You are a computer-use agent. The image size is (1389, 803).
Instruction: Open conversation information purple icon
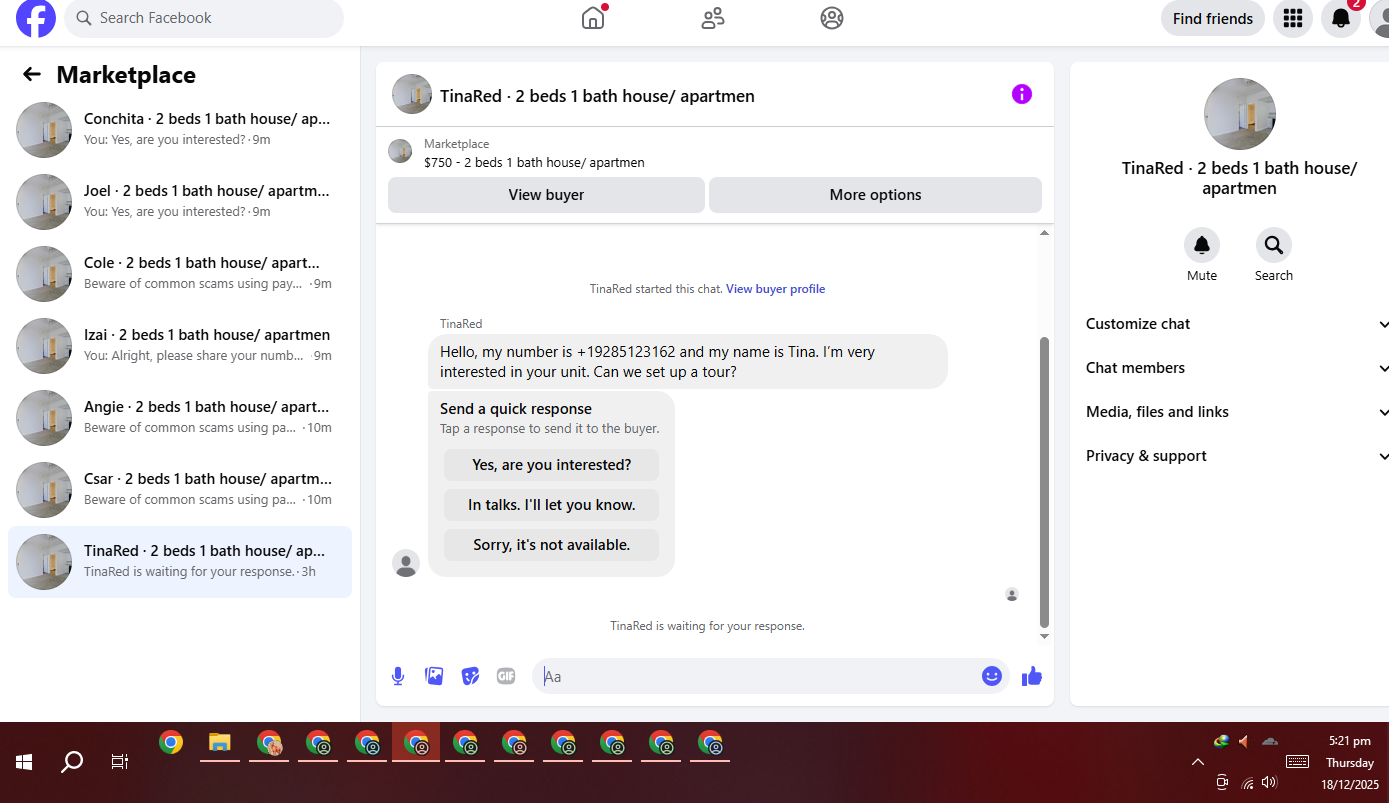[1021, 94]
